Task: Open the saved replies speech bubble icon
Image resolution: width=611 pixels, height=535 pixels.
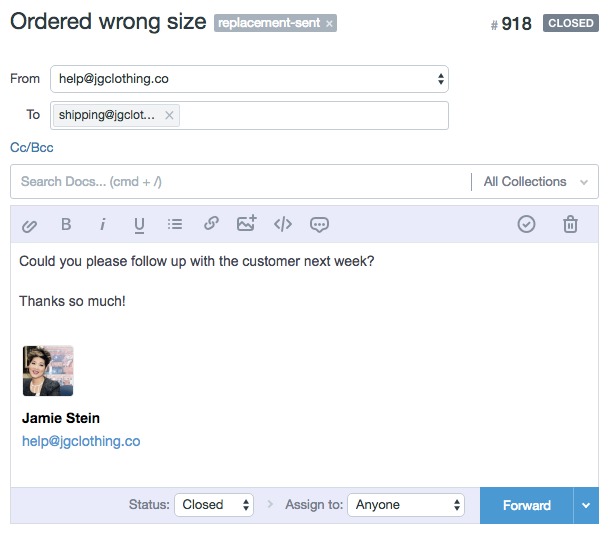Action: (x=319, y=224)
